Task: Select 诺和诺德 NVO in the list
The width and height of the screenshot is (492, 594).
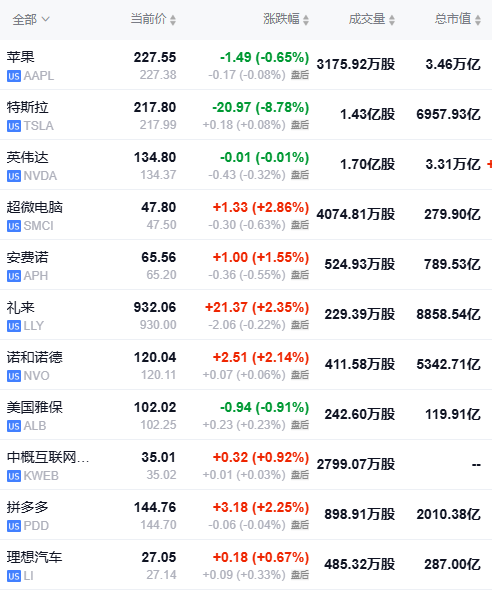Action: click(246, 365)
